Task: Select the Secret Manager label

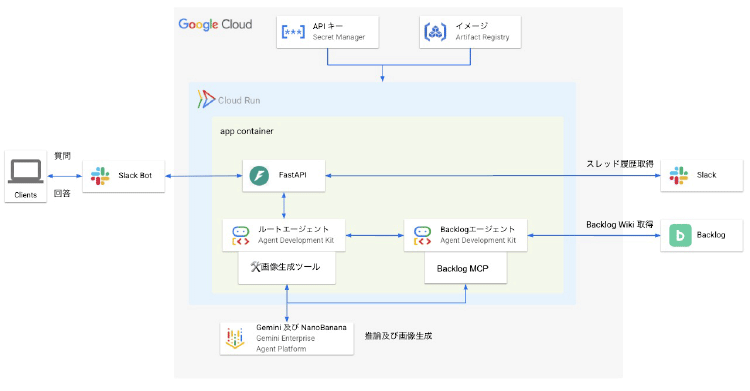Action: (339, 37)
